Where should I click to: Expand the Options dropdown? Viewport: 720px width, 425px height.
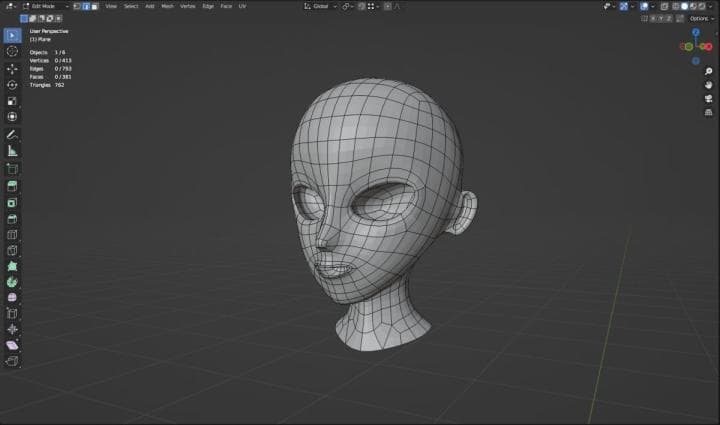tap(700, 18)
